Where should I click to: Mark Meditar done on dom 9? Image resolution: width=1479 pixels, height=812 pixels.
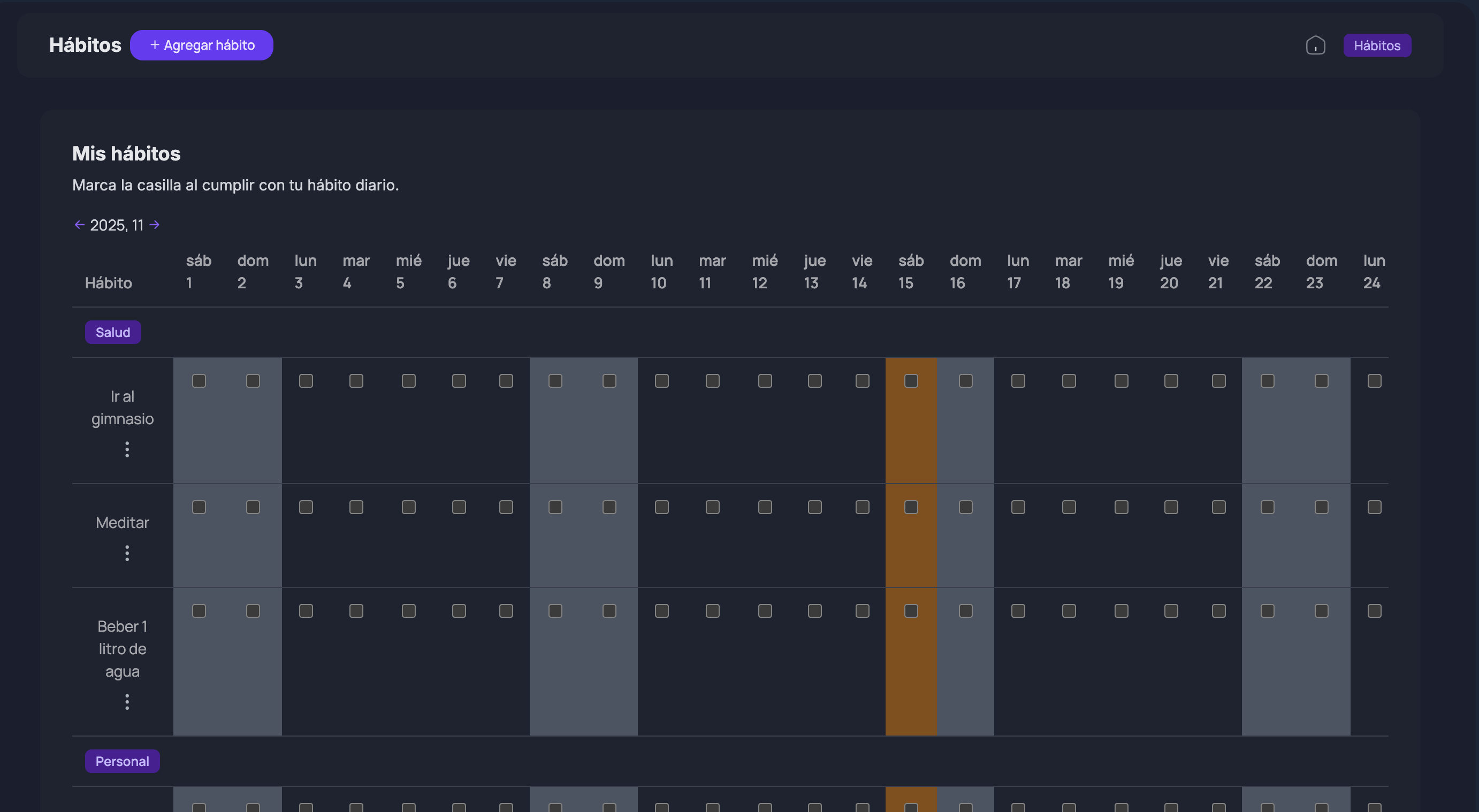point(609,507)
